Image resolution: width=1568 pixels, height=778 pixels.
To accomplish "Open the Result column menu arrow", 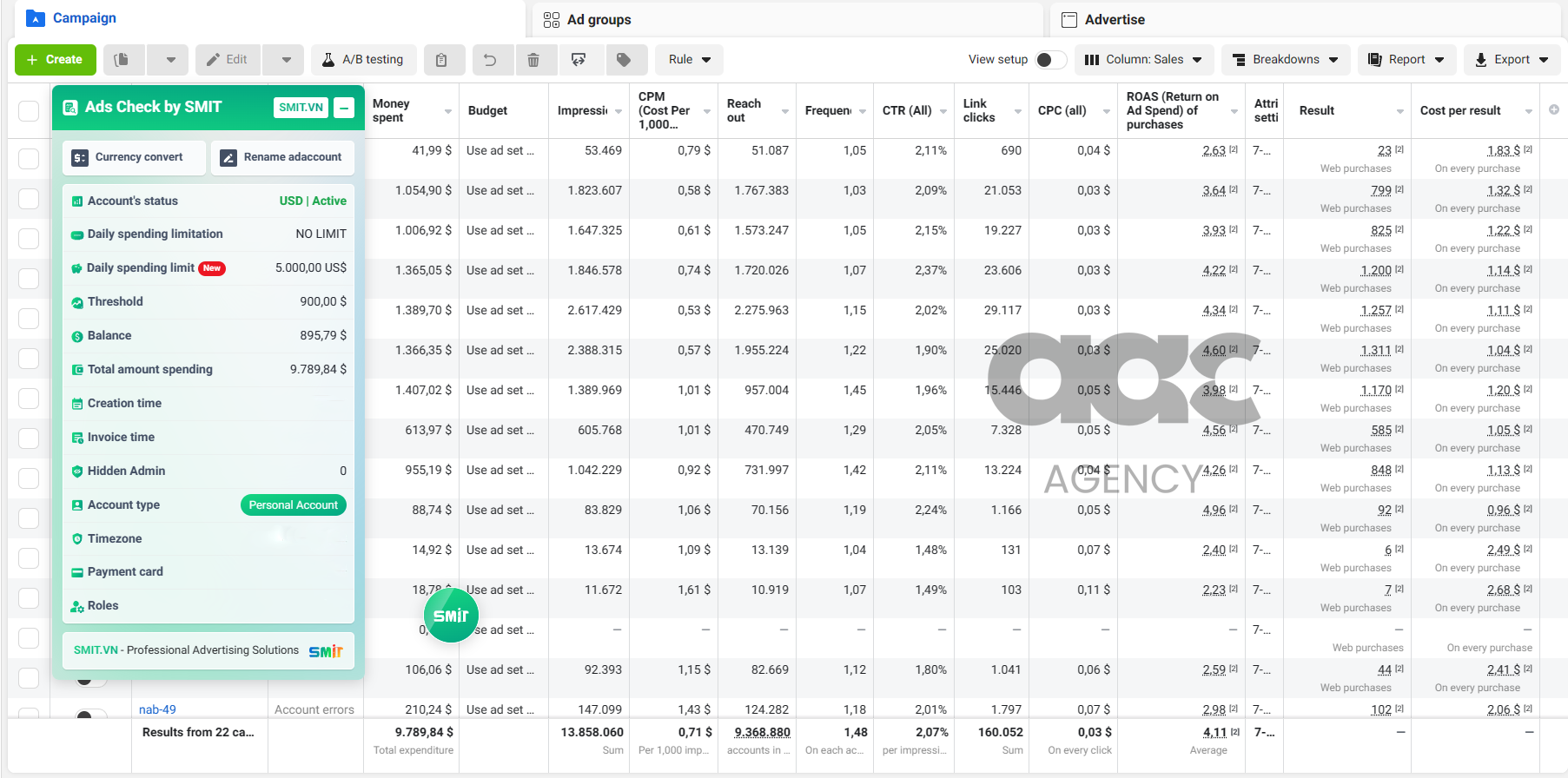I will (x=1399, y=111).
